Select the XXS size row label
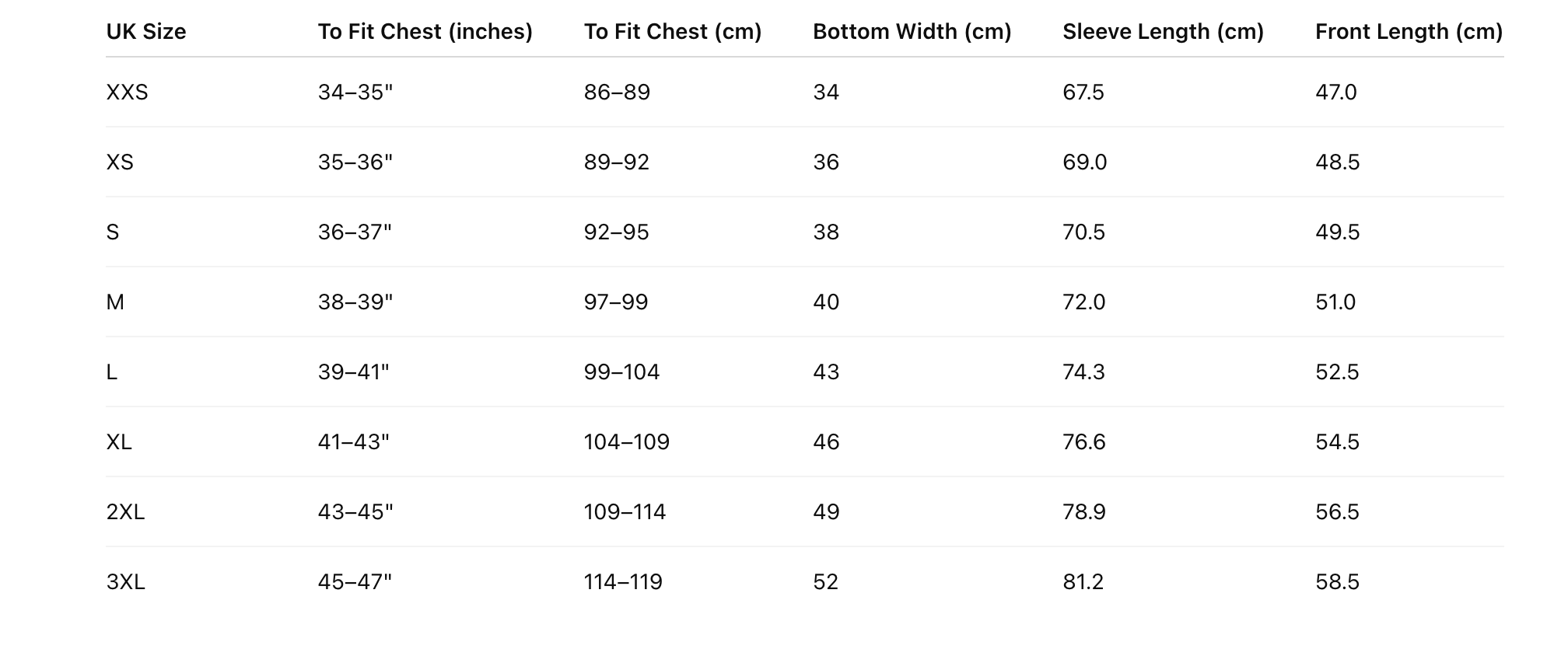Viewport: 1568px width, 656px height. (127, 92)
